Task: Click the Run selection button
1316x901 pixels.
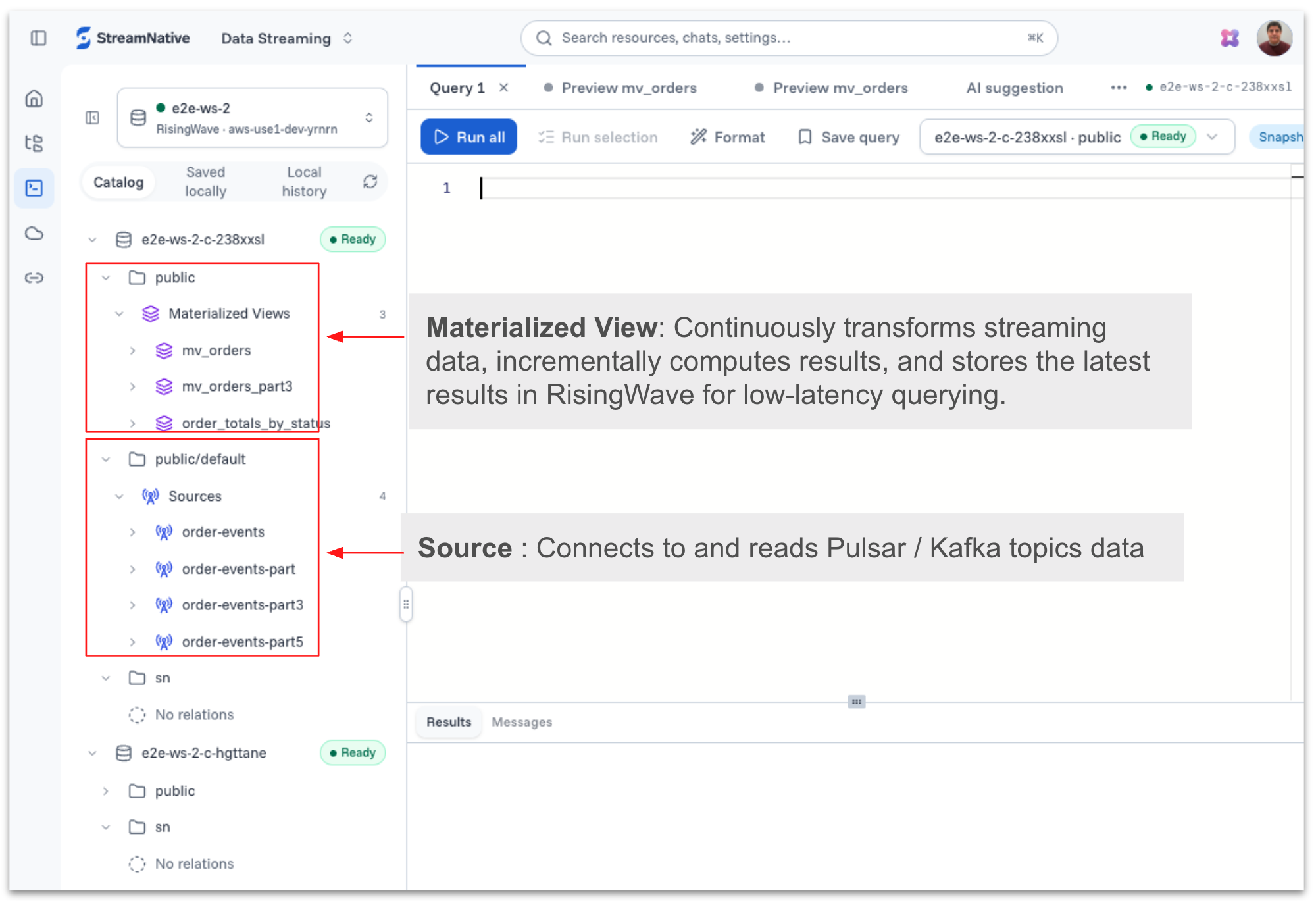Action: coord(598,137)
